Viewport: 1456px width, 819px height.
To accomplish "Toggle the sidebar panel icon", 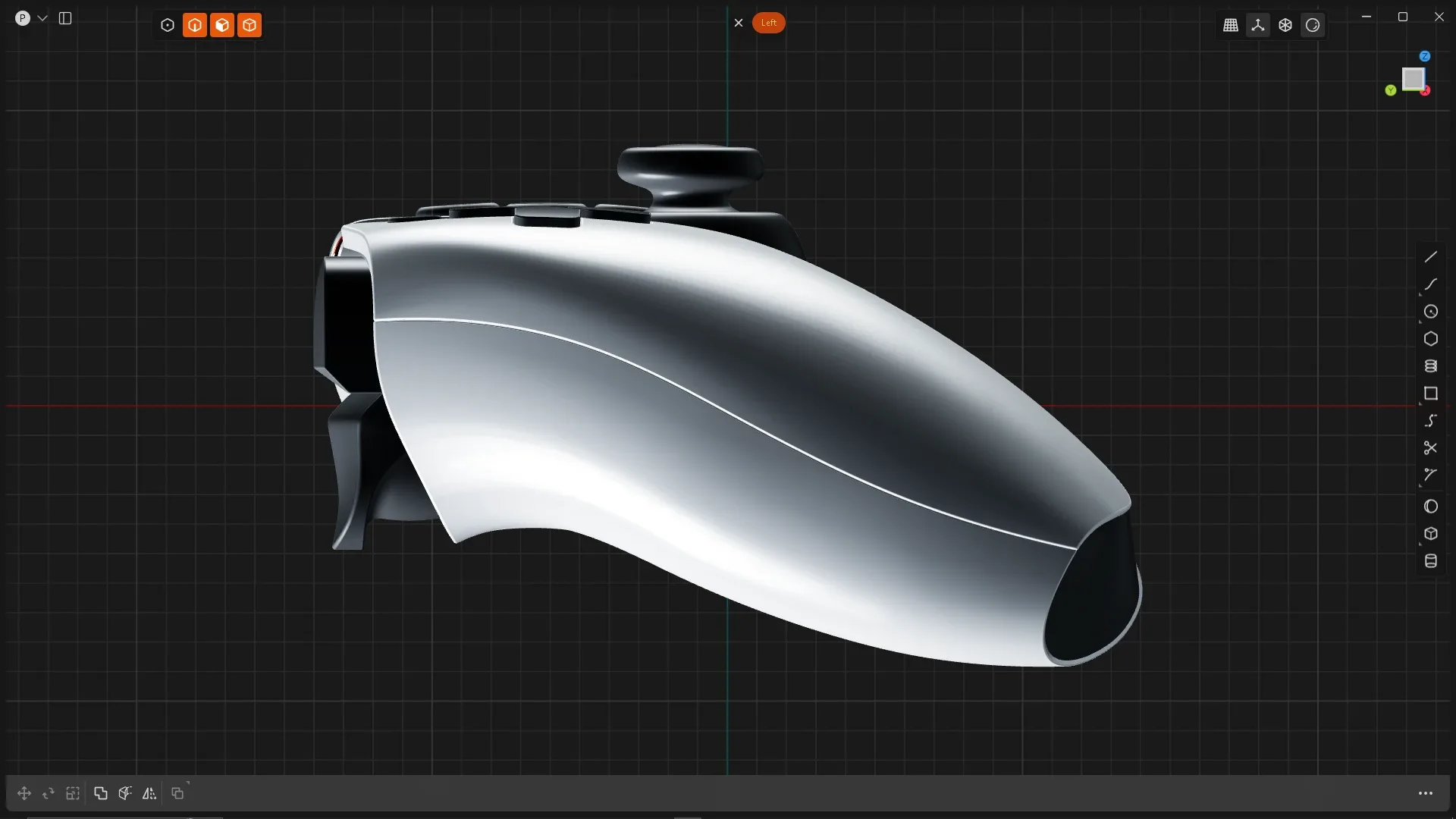I will click(65, 18).
